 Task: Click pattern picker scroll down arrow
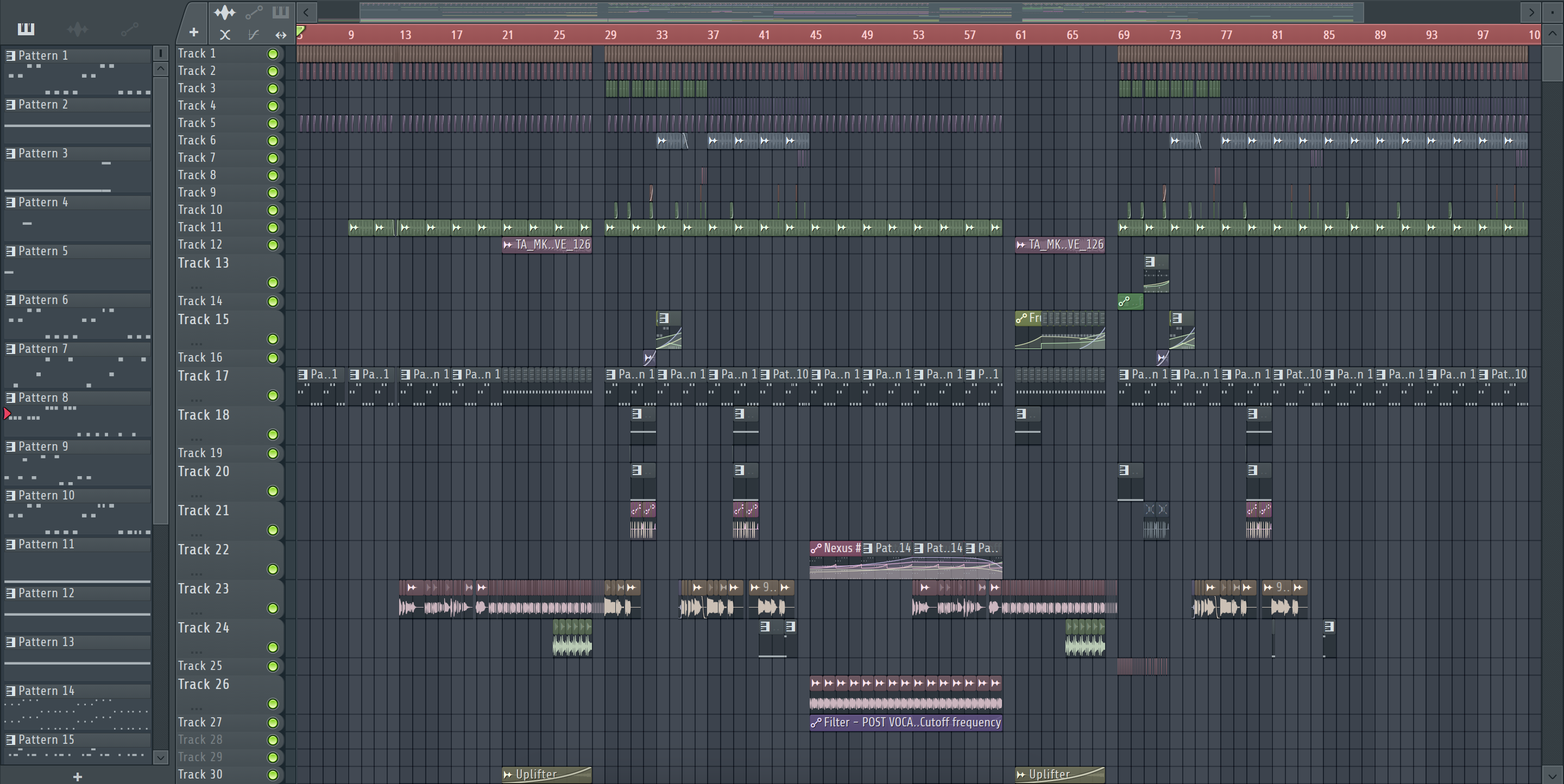(x=160, y=757)
